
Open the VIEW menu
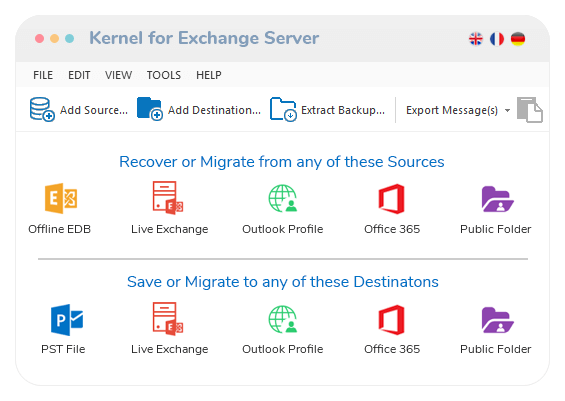118,75
